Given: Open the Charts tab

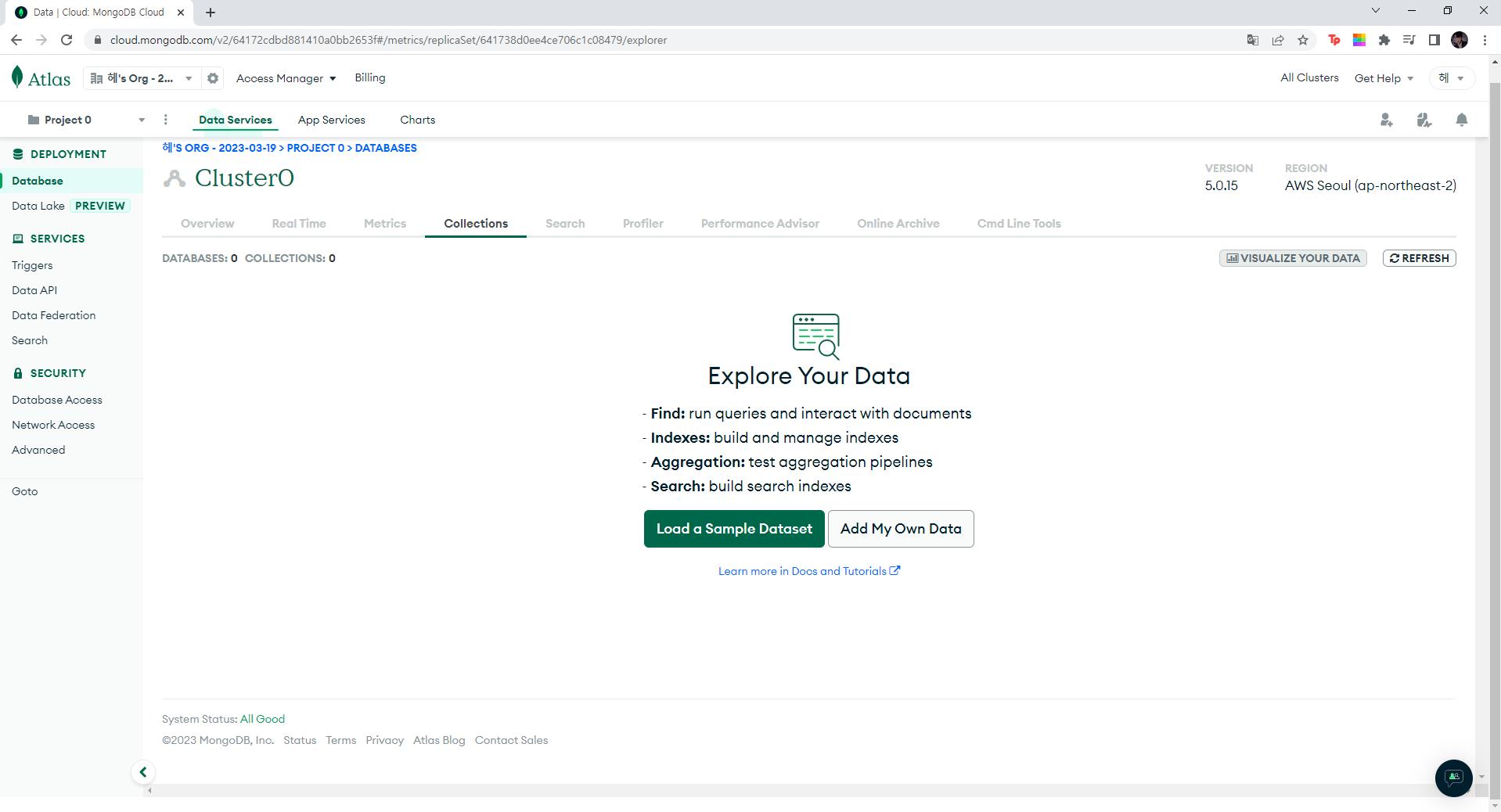Looking at the screenshot, I should [418, 120].
